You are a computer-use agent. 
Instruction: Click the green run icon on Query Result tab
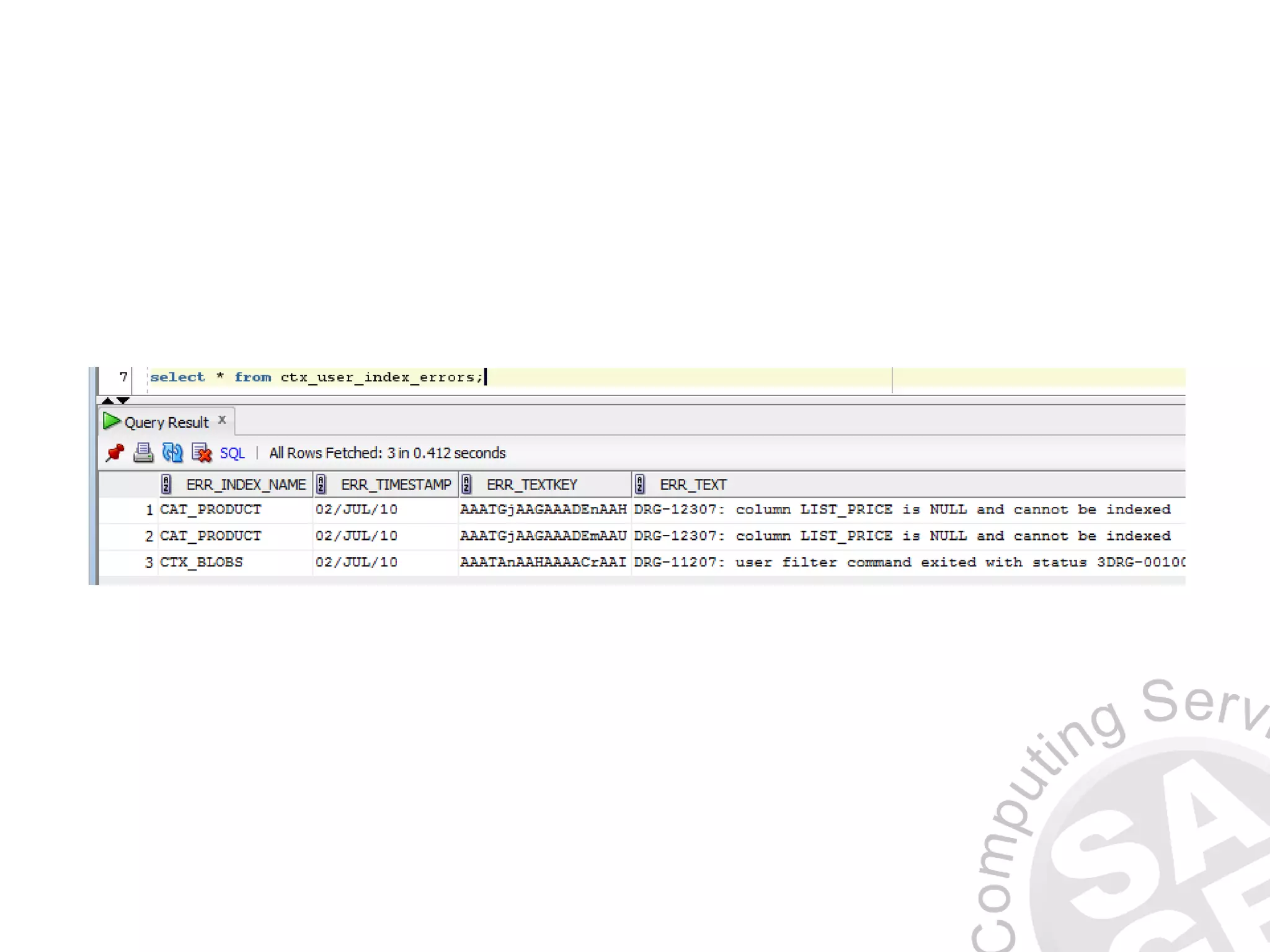point(112,421)
